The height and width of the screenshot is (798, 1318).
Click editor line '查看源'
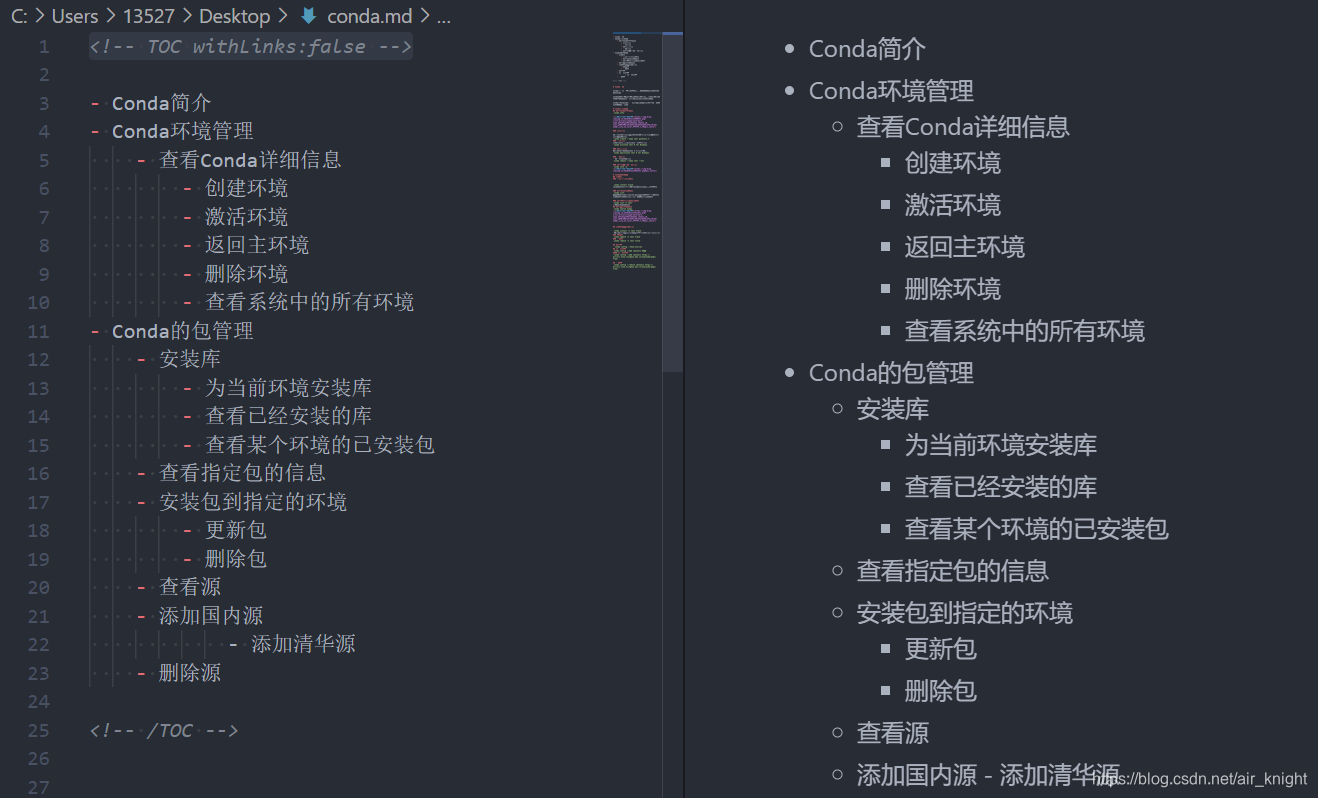click(190, 587)
